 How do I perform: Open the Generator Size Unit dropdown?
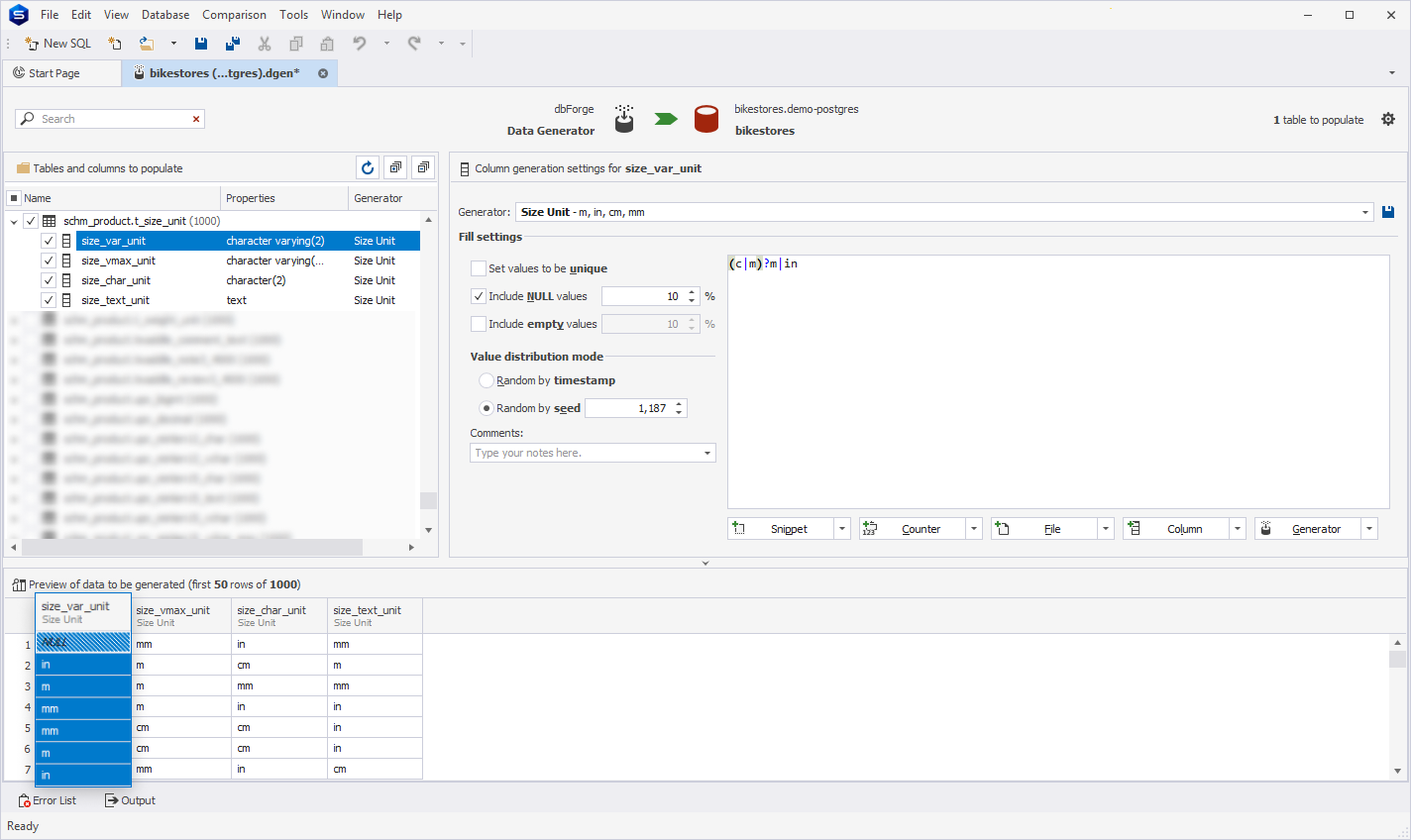click(x=1365, y=212)
